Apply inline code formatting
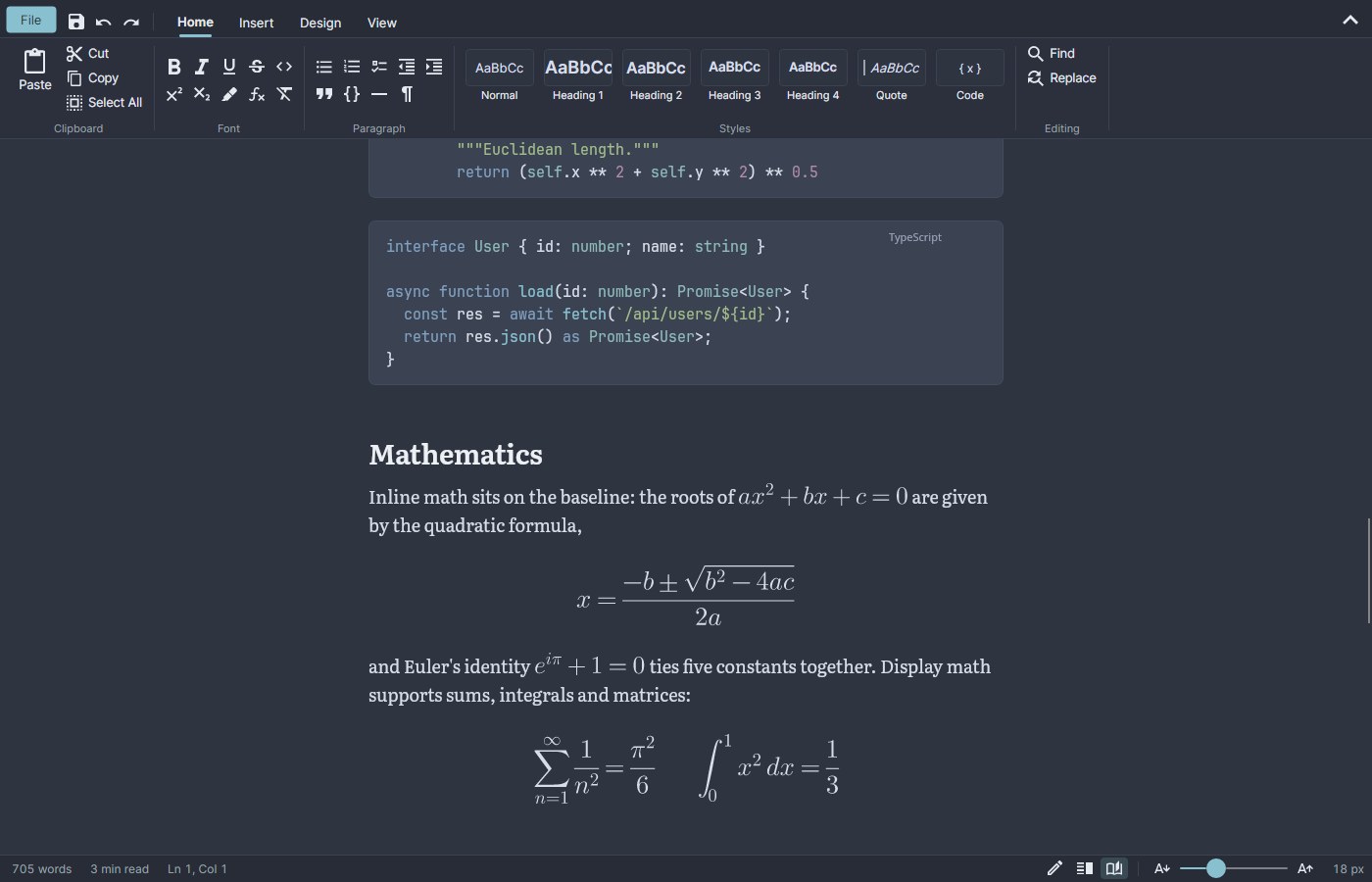Viewport: 1372px width, 882px height. coord(284,67)
